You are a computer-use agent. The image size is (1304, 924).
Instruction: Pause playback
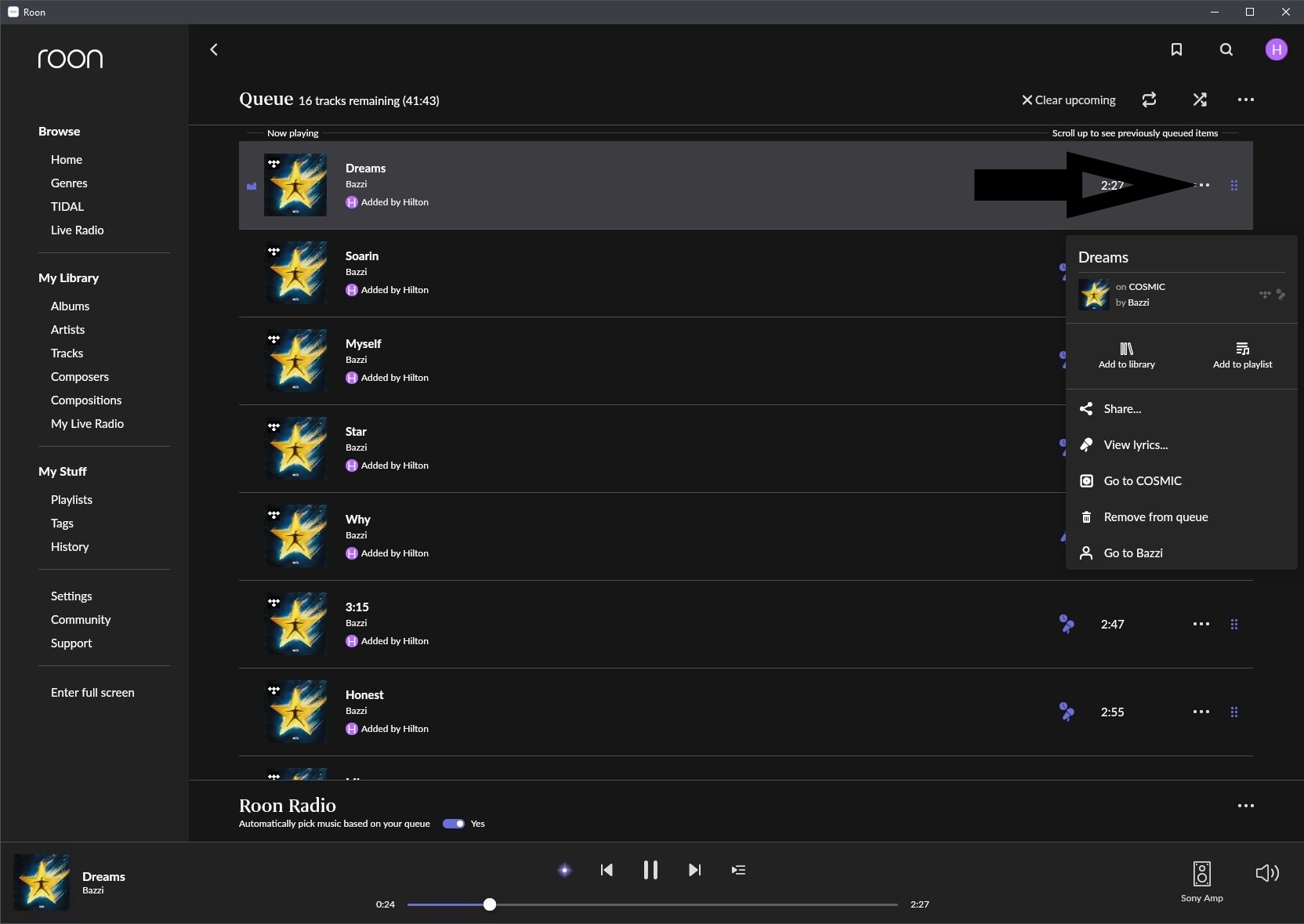click(x=650, y=870)
